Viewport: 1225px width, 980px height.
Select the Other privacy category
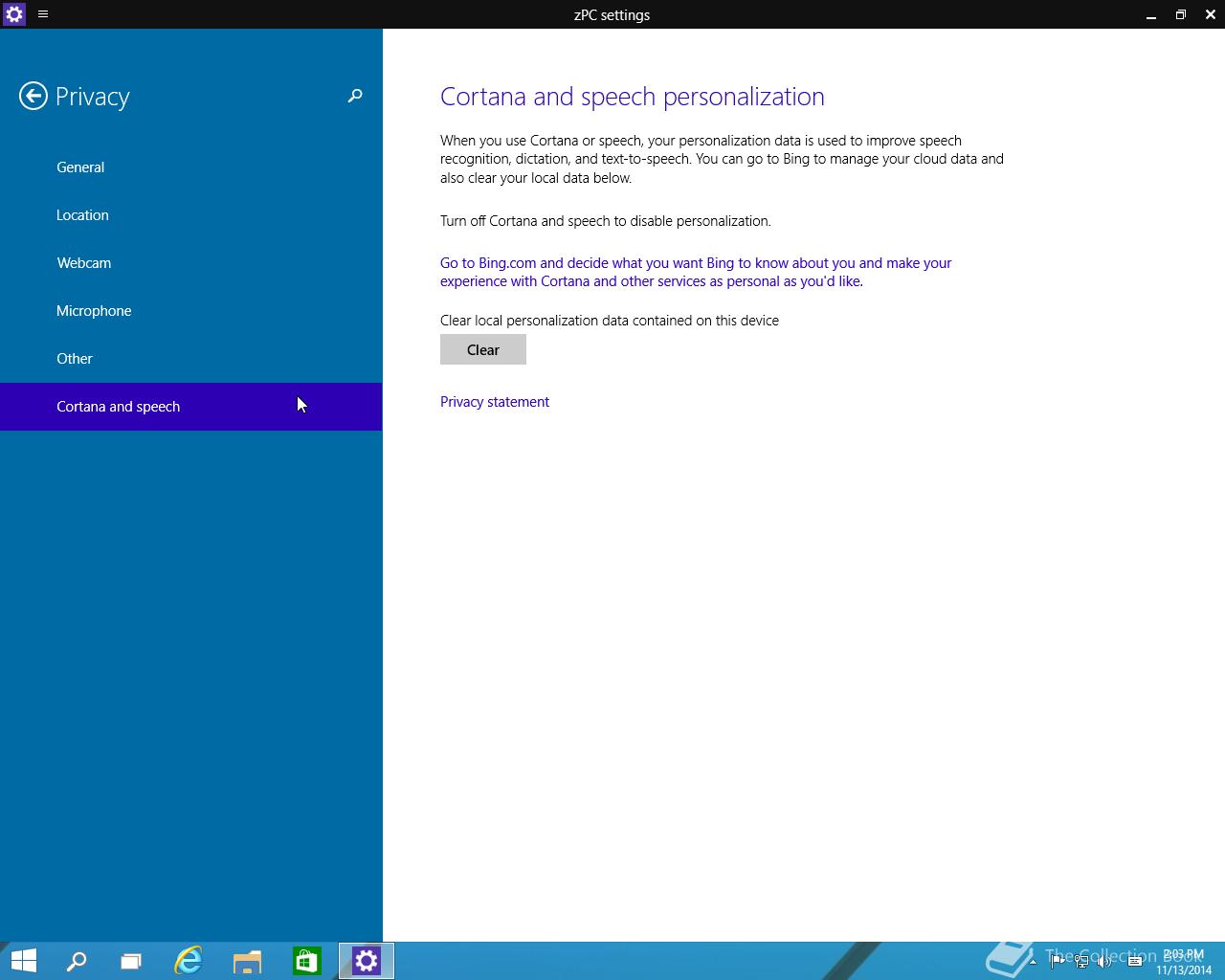191,359
